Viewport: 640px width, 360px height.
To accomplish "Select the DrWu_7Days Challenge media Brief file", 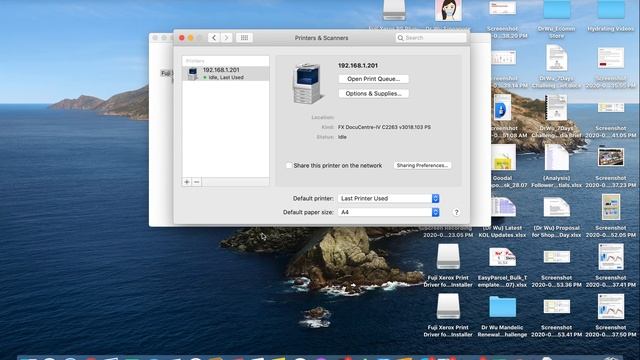I will [556, 108].
